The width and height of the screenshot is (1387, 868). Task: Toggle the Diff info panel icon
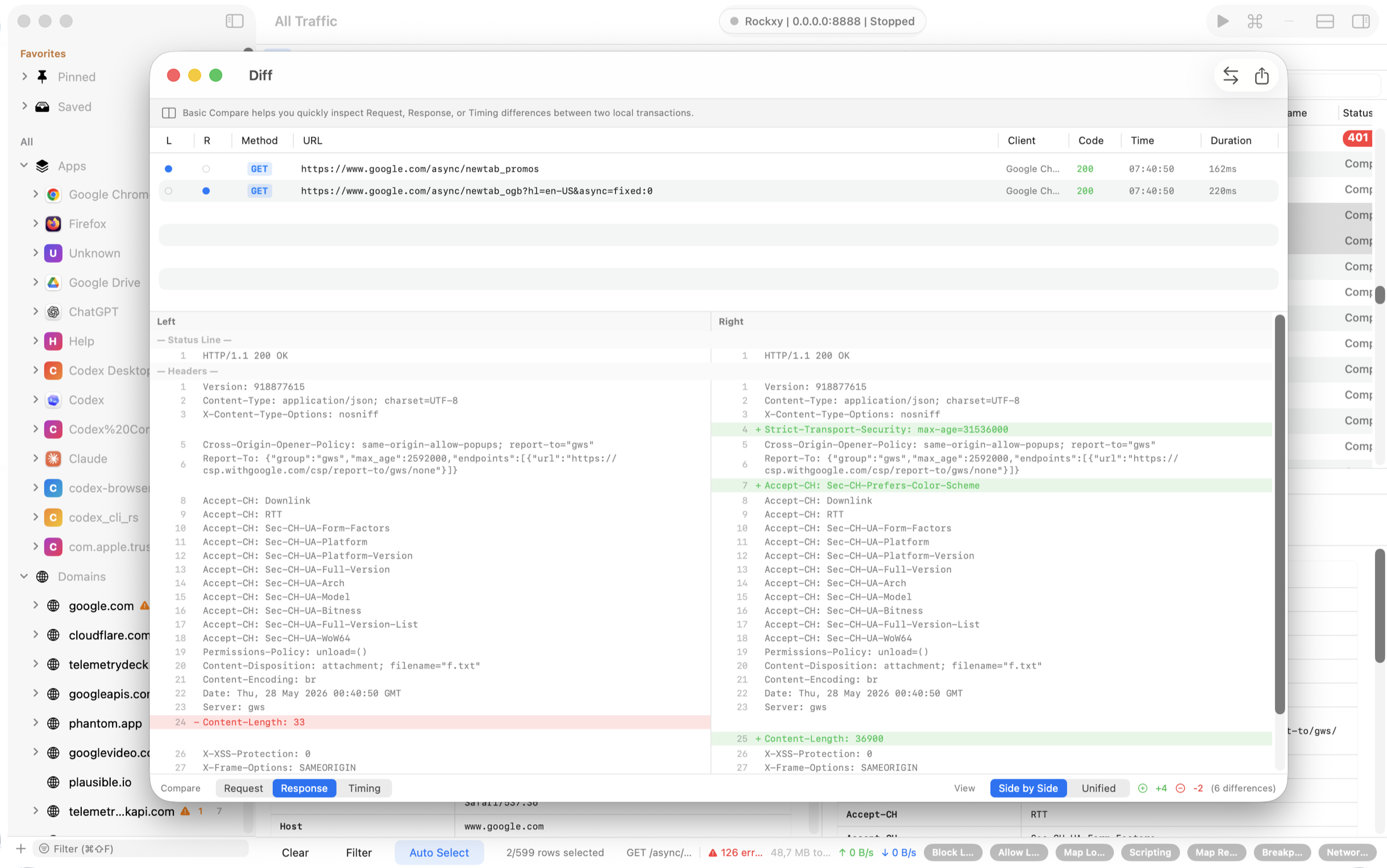pyautogui.click(x=169, y=113)
